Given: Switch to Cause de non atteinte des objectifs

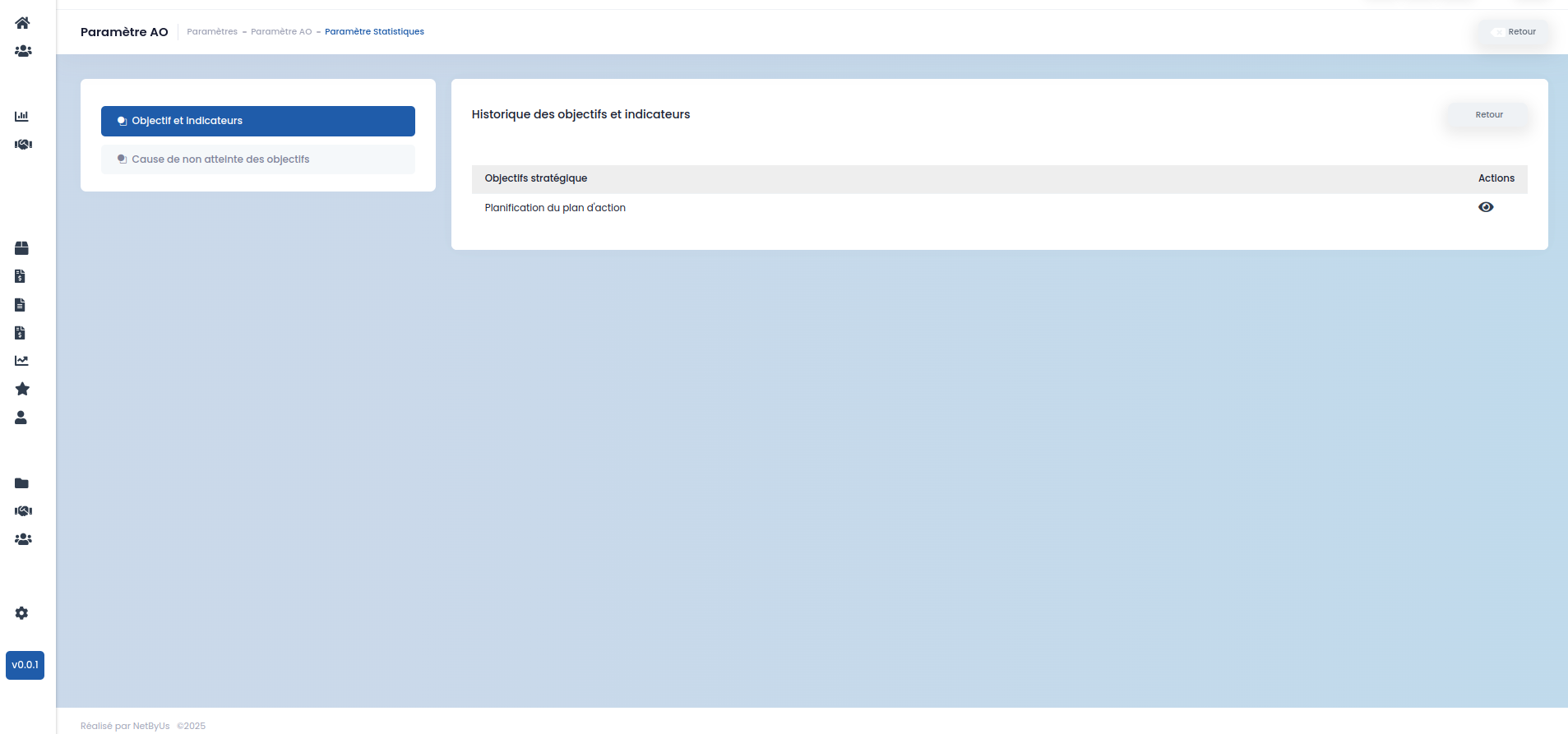Looking at the screenshot, I should click(258, 159).
